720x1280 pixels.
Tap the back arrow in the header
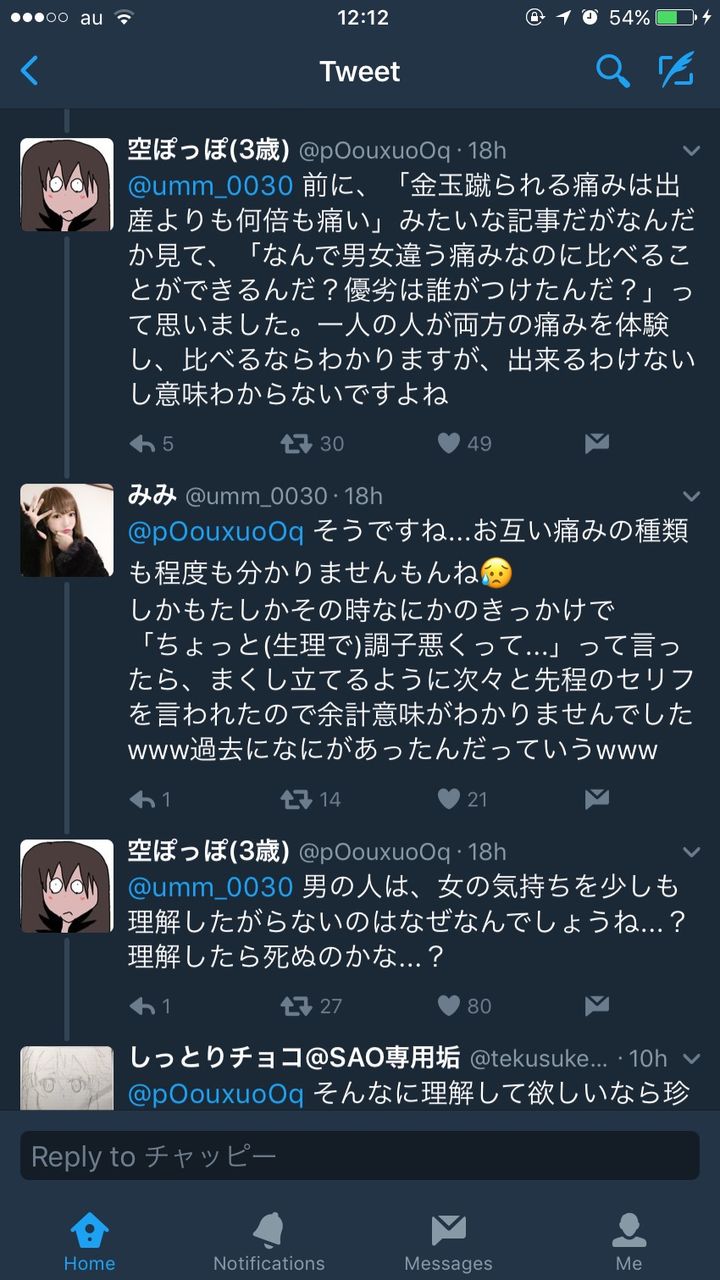click(30, 71)
